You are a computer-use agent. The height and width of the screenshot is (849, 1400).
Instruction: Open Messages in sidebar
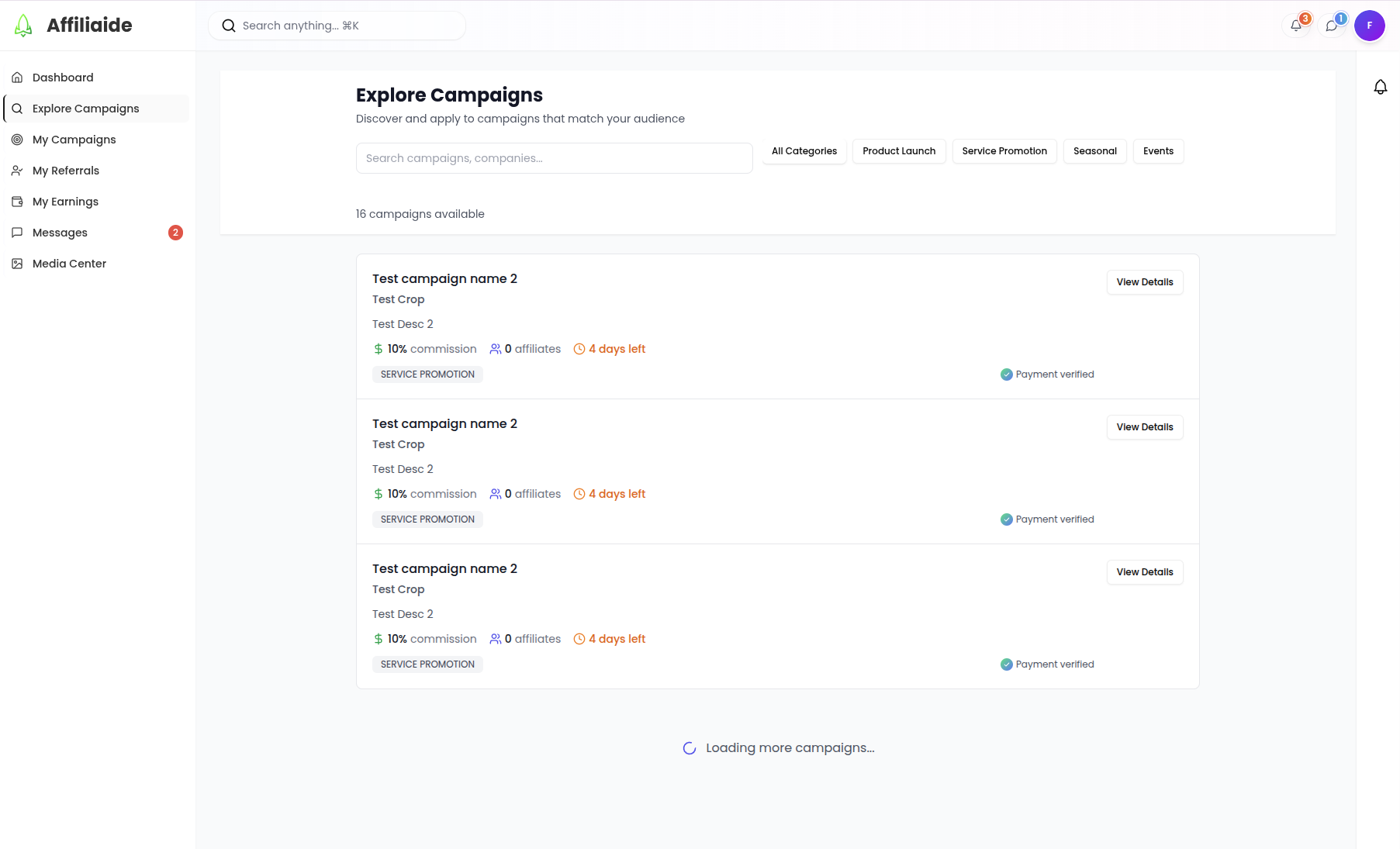(60, 233)
